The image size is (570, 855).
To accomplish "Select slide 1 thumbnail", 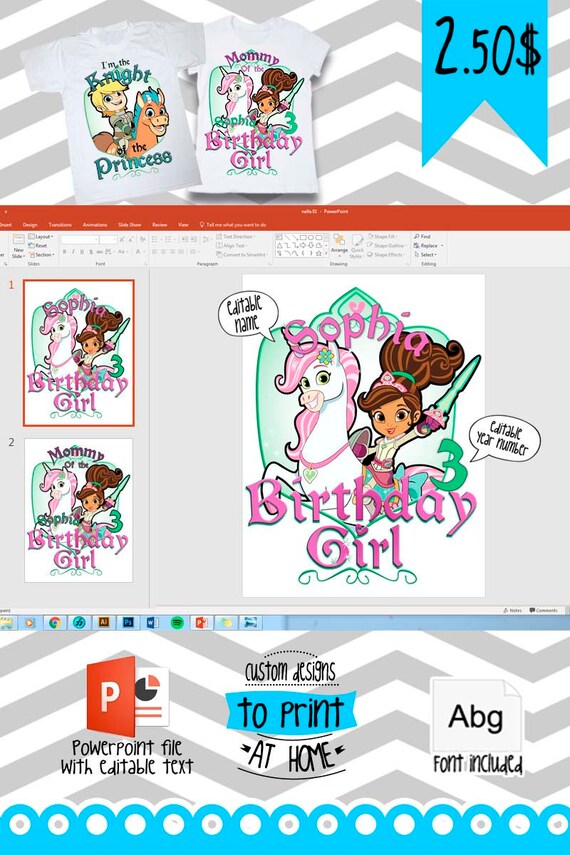I will point(79,353).
